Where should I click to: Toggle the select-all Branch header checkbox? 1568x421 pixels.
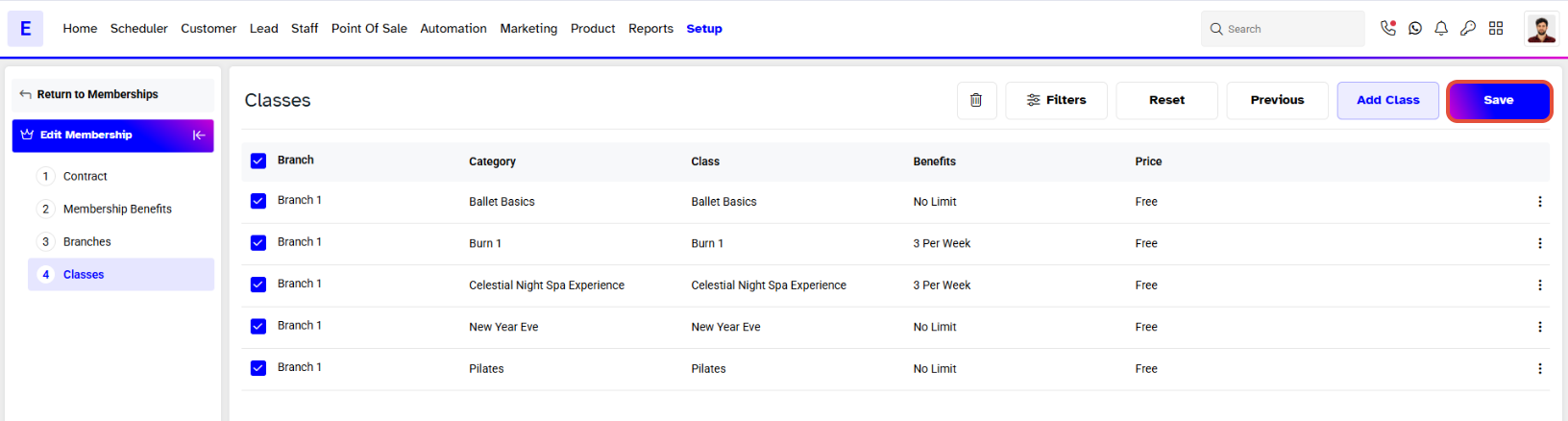pyautogui.click(x=258, y=161)
